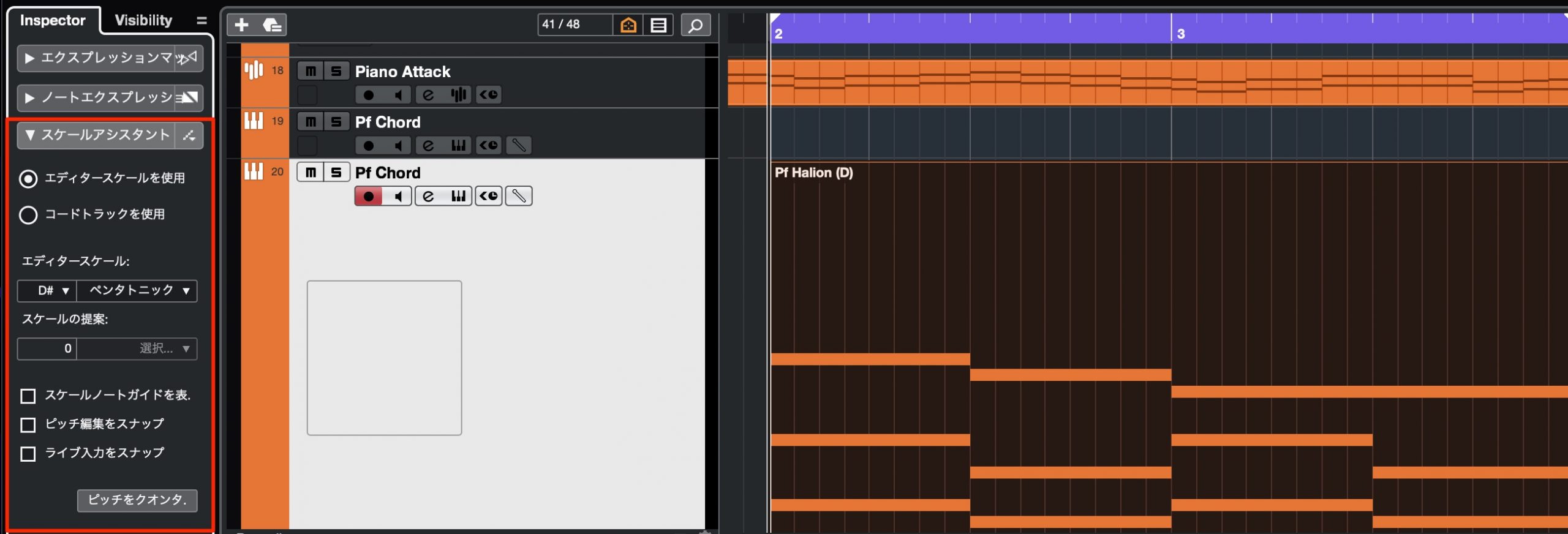
Task: Enable record on Pf Chord track 19
Action: (x=368, y=146)
